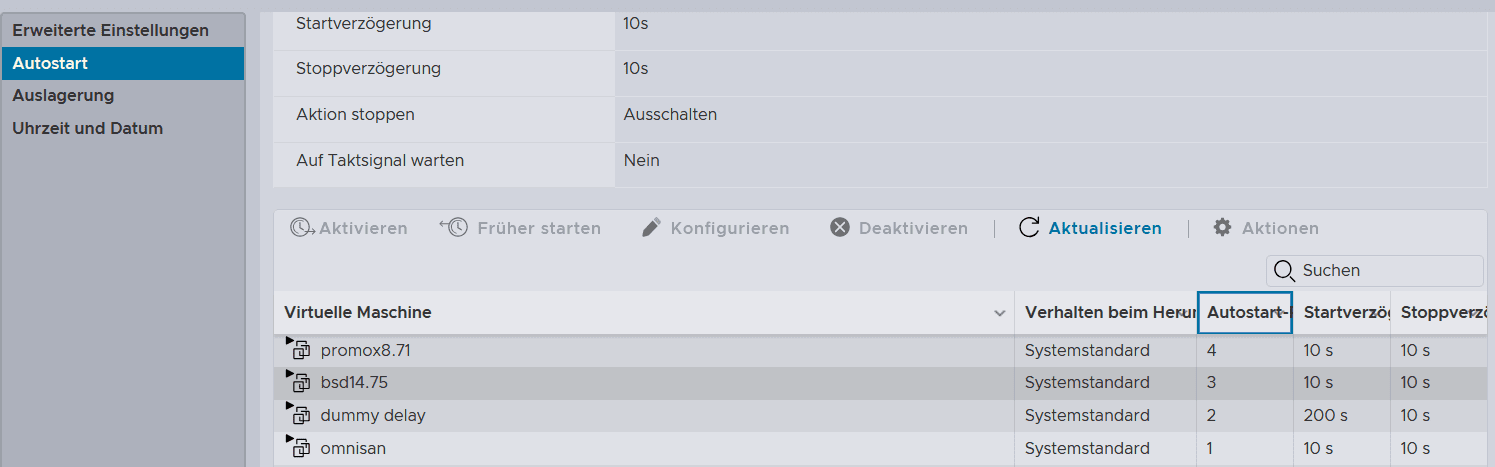
Task: Expand Virtuelle Maschine column dropdown arrow
Action: pos(999,313)
